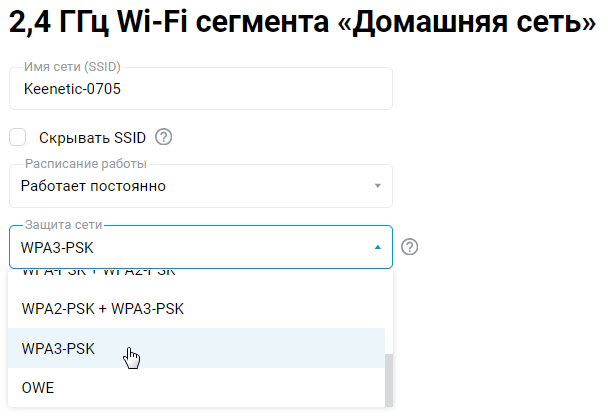The image size is (608, 416).
Task: Expand the Расписание работы dropdown arrow
Action: [377, 186]
